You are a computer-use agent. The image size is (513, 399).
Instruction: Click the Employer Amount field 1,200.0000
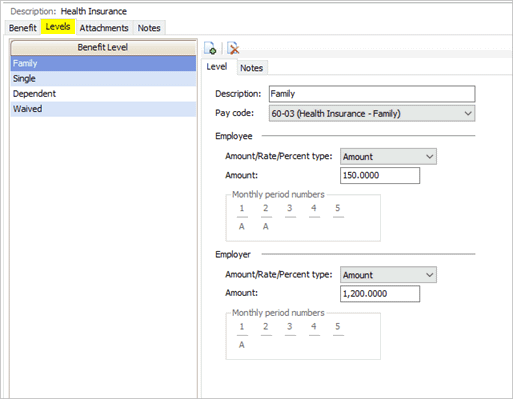(380, 294)
